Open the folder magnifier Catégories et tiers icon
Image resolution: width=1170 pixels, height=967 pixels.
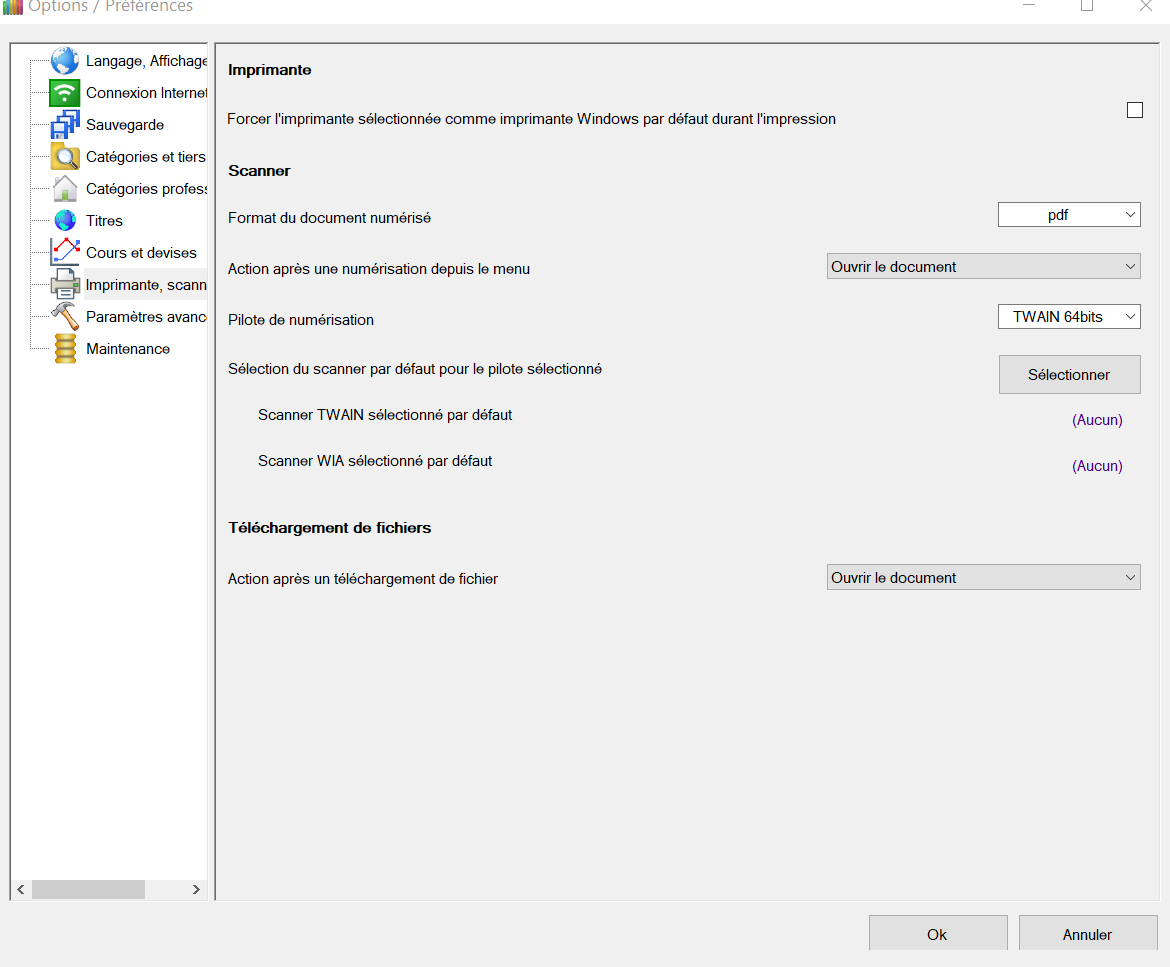65,157
